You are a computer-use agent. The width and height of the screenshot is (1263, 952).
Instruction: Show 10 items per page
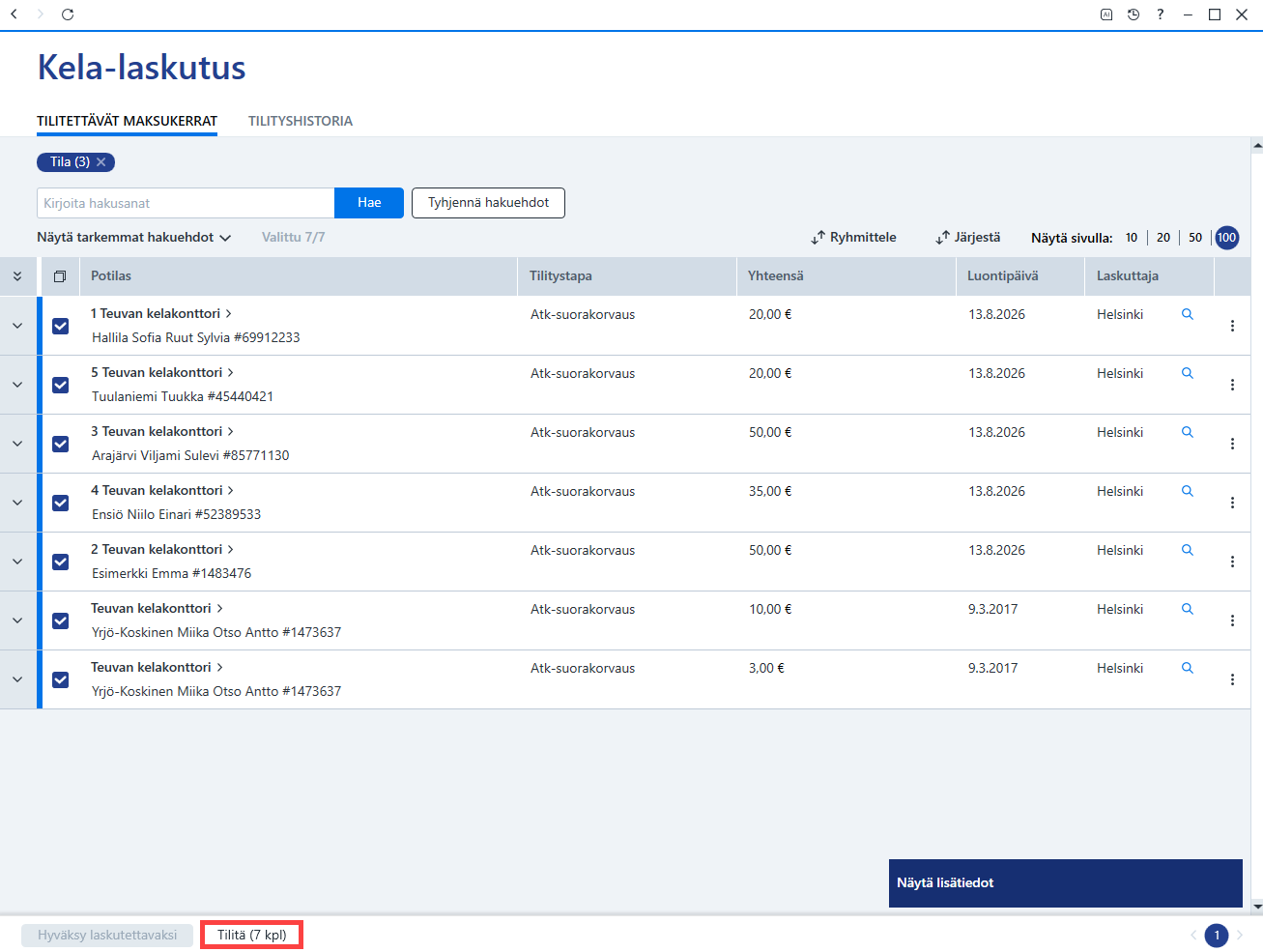pos(1132,238)
